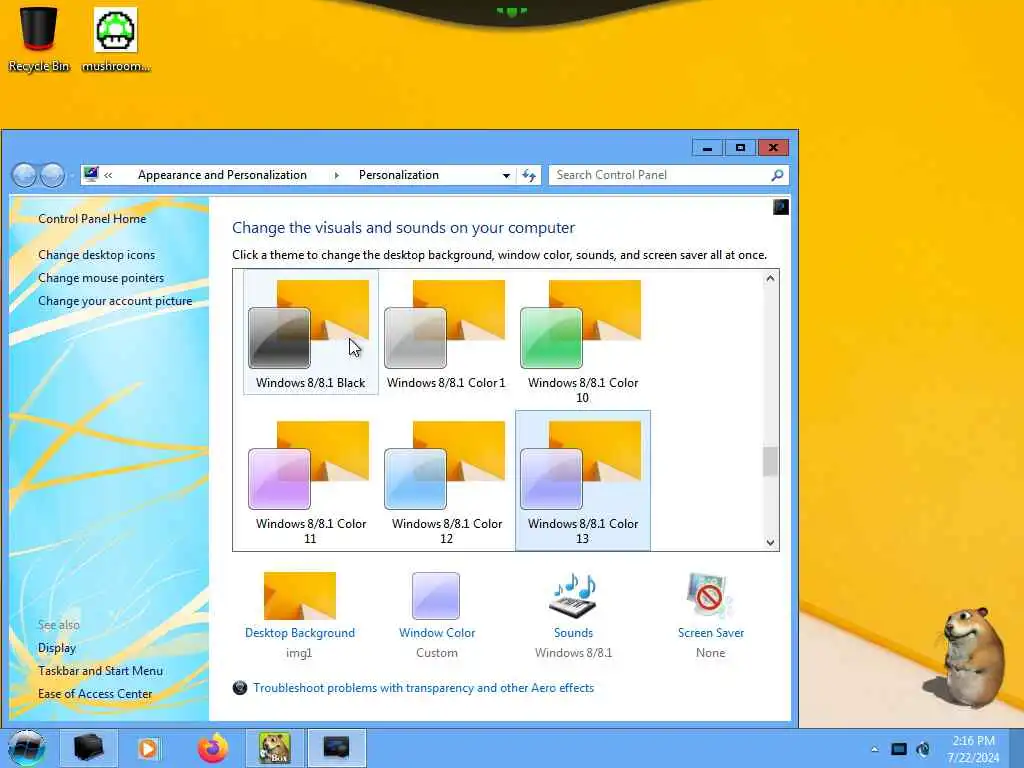This screenshot has width=1024, height=768.
Task: Close the Personalization window
Action: (773, 148)
